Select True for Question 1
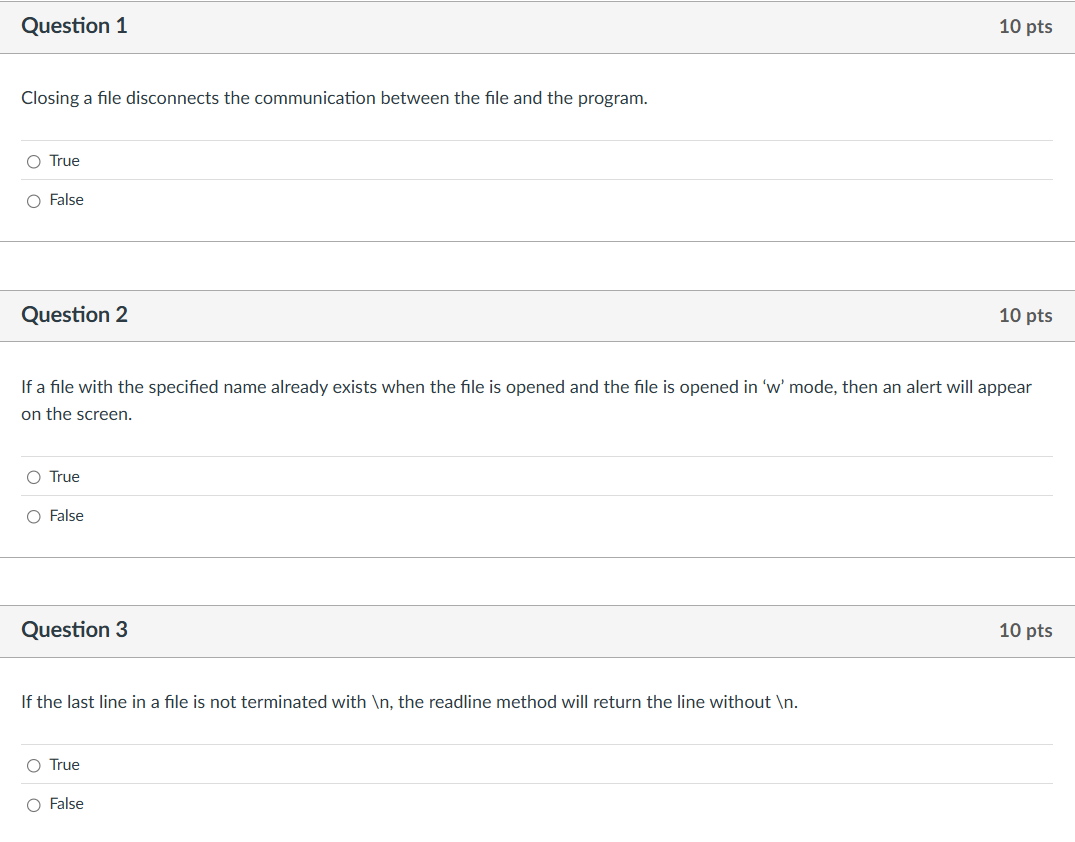The height and width of the screenshot is (842, 1075). (x=33, y=160)
